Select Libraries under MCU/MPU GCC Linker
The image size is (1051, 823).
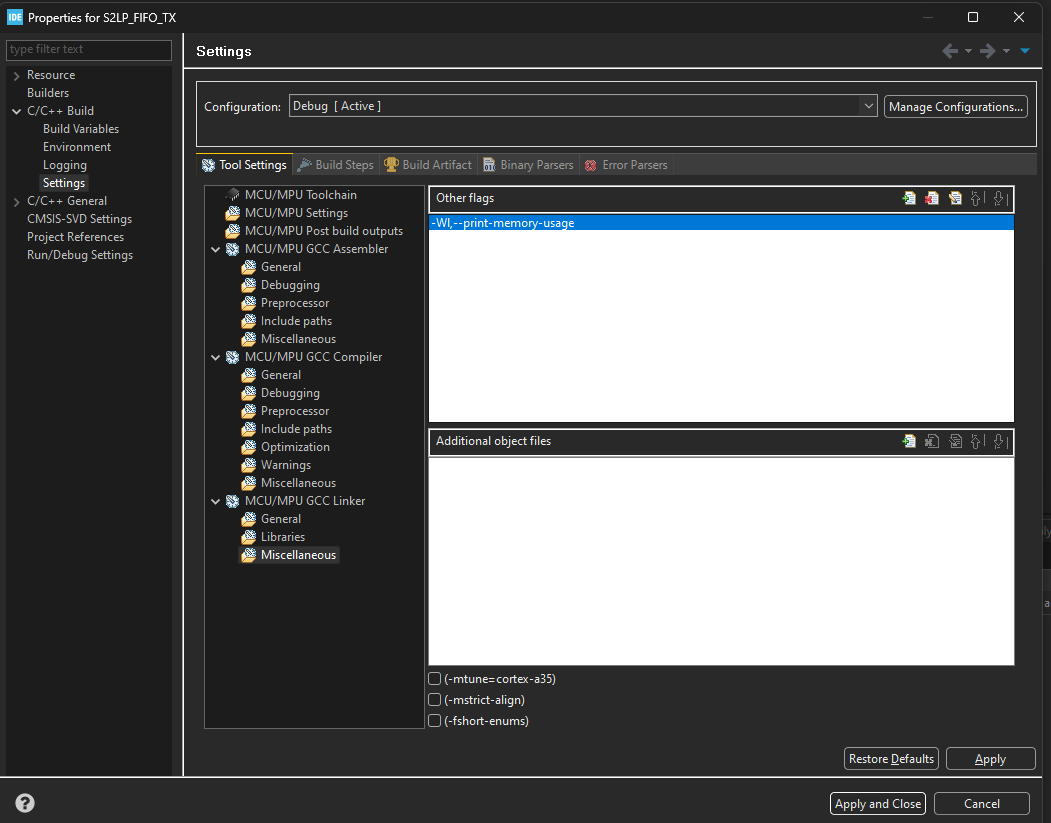[x=281, y=536]
